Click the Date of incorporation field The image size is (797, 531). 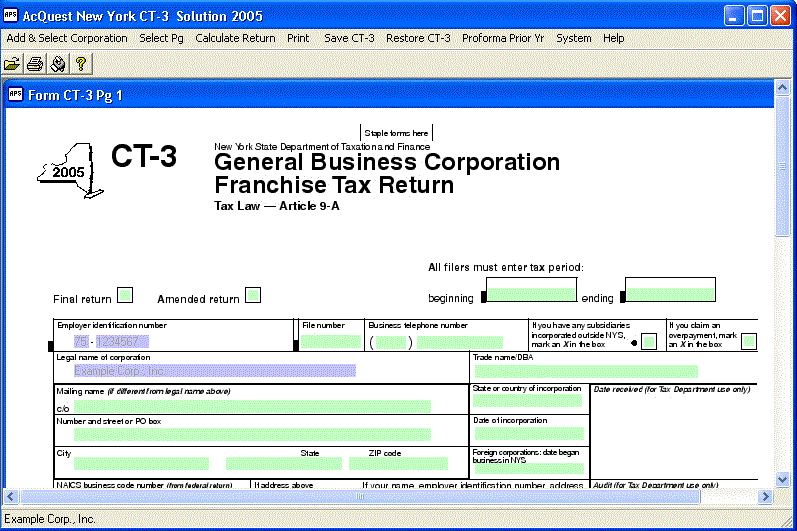pos(529,433)
